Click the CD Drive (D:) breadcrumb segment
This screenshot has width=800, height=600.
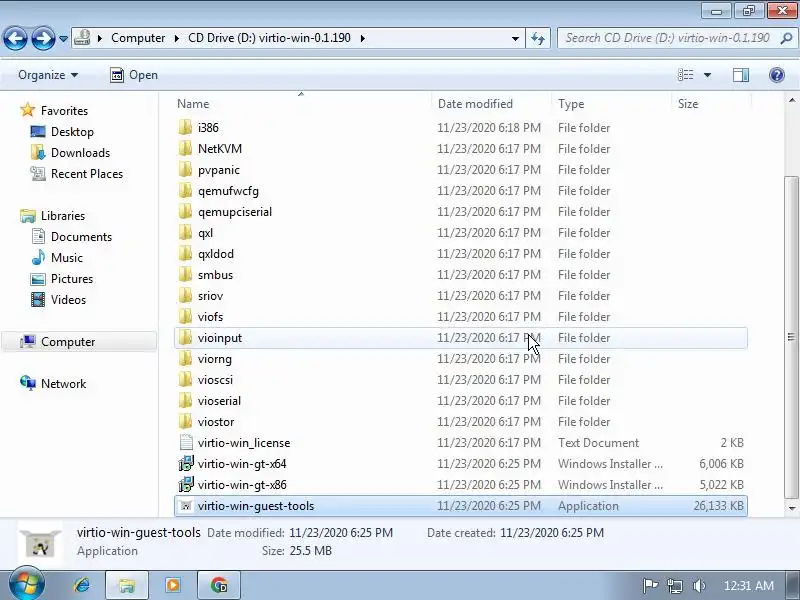269,38
